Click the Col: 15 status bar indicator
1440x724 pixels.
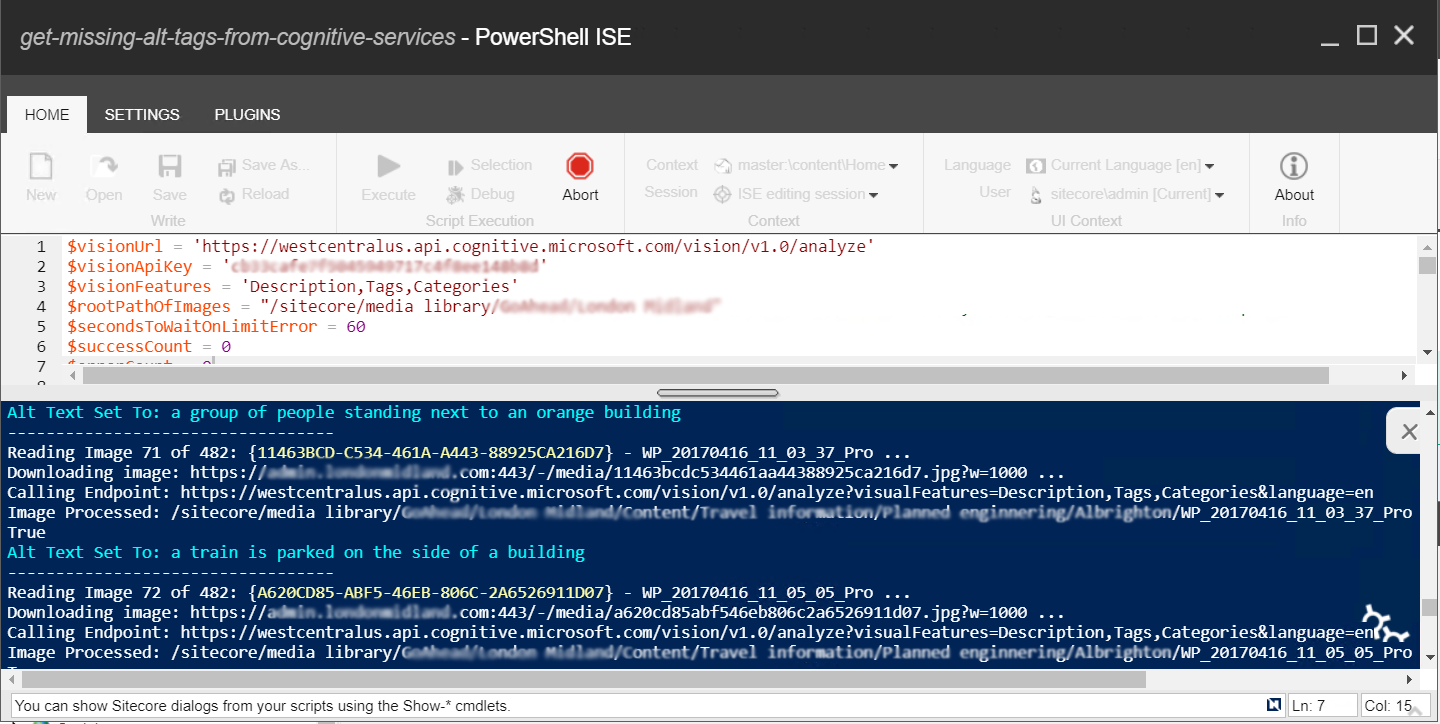(x=1394, y=705)
